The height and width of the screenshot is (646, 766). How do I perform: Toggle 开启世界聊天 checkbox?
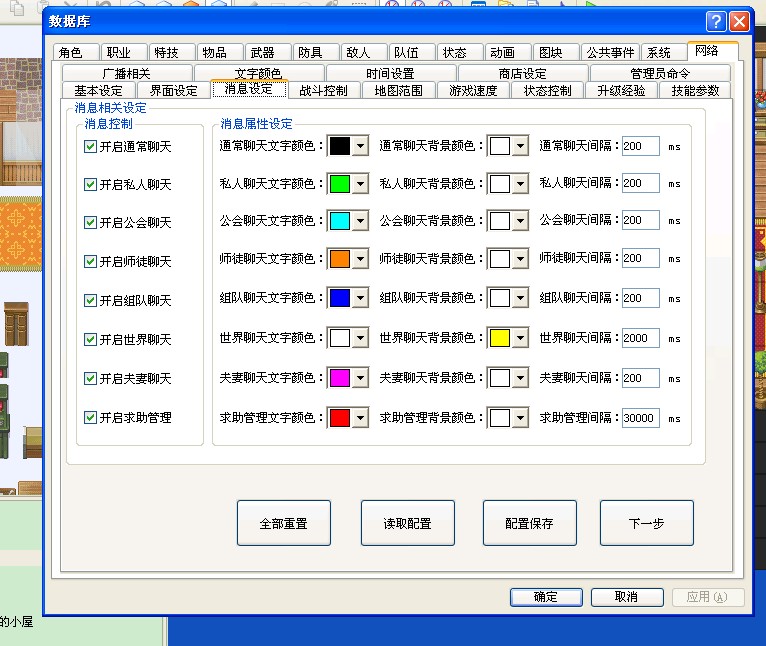90,339
